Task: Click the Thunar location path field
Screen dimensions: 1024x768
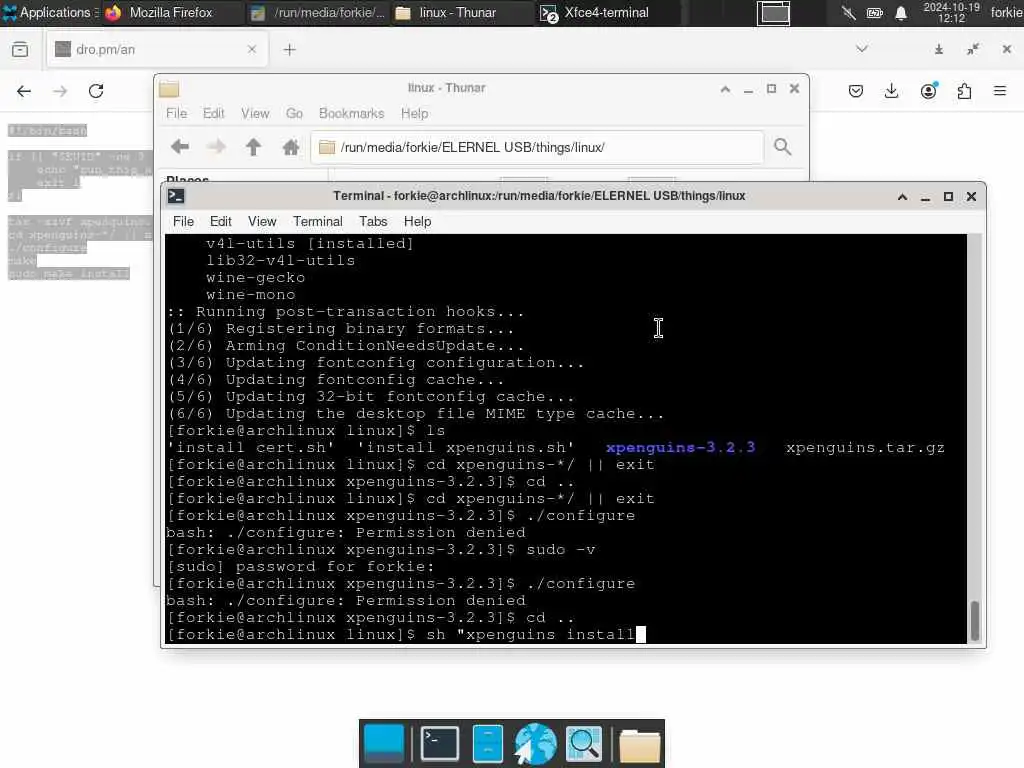Action: click(537, 148)
